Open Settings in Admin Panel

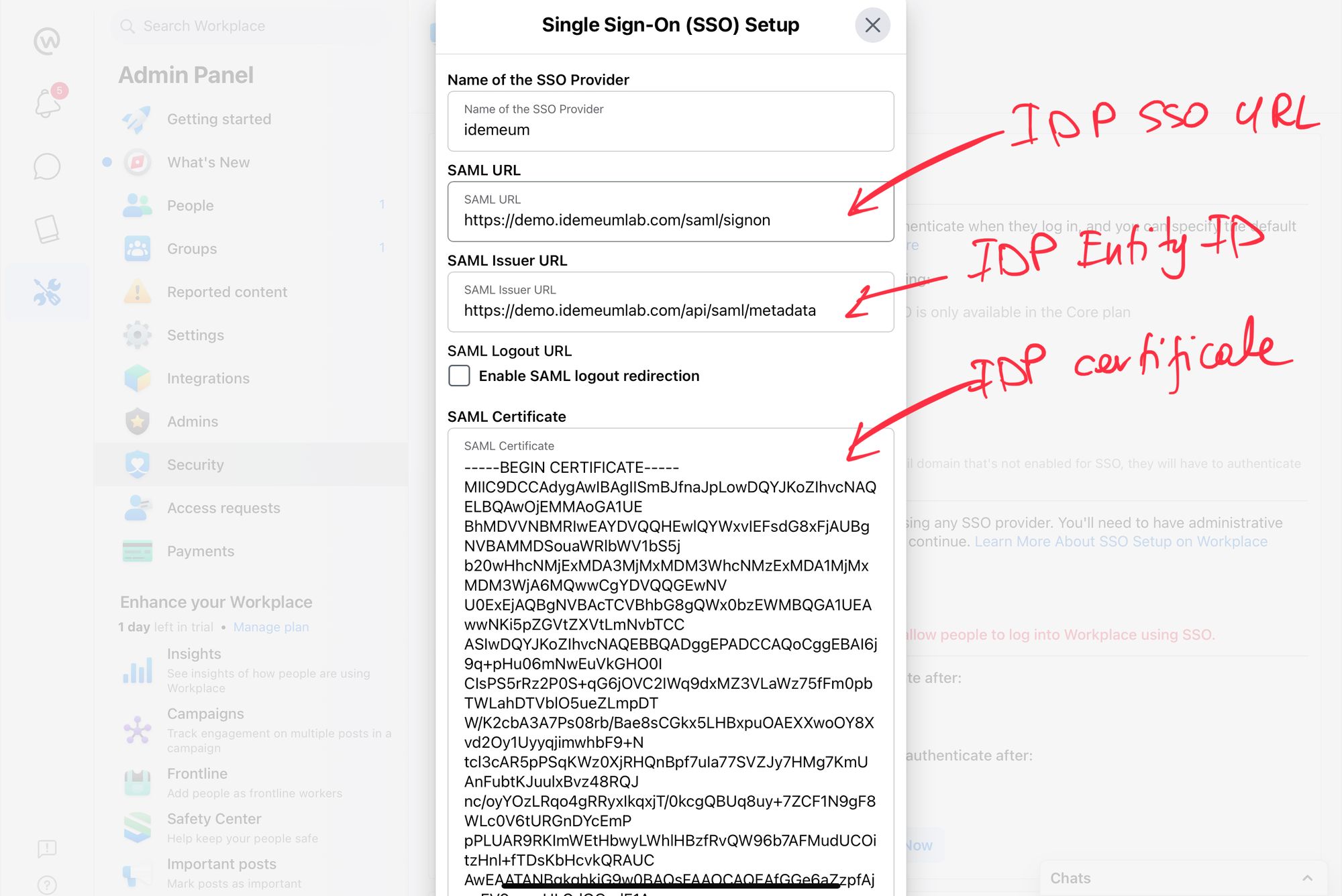(x=251, y=335)
